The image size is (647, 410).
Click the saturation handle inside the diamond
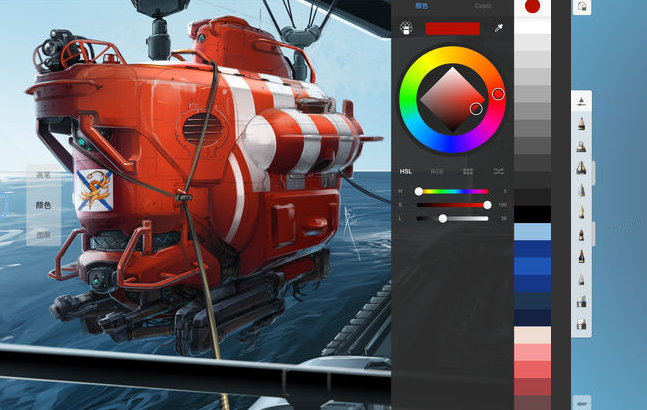click(476, 108)
